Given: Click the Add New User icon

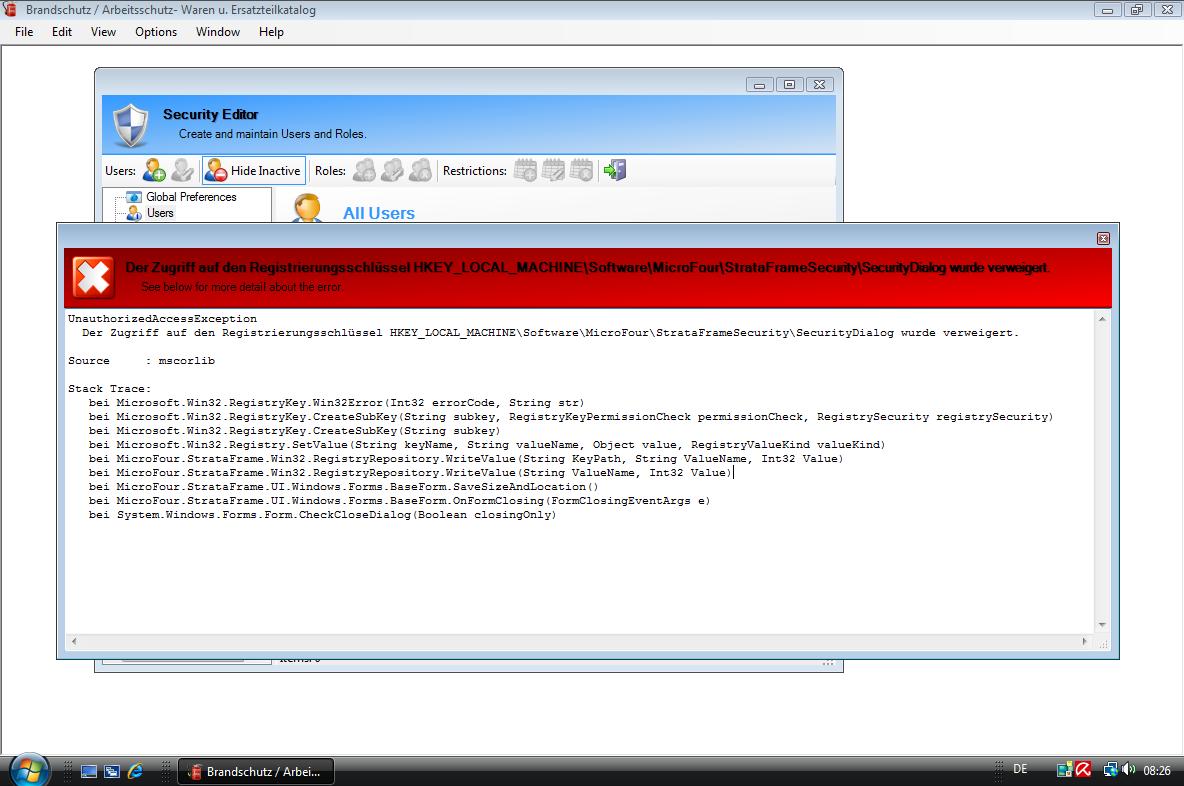Looking at the screenshot, I should click(x=154, y=170).
